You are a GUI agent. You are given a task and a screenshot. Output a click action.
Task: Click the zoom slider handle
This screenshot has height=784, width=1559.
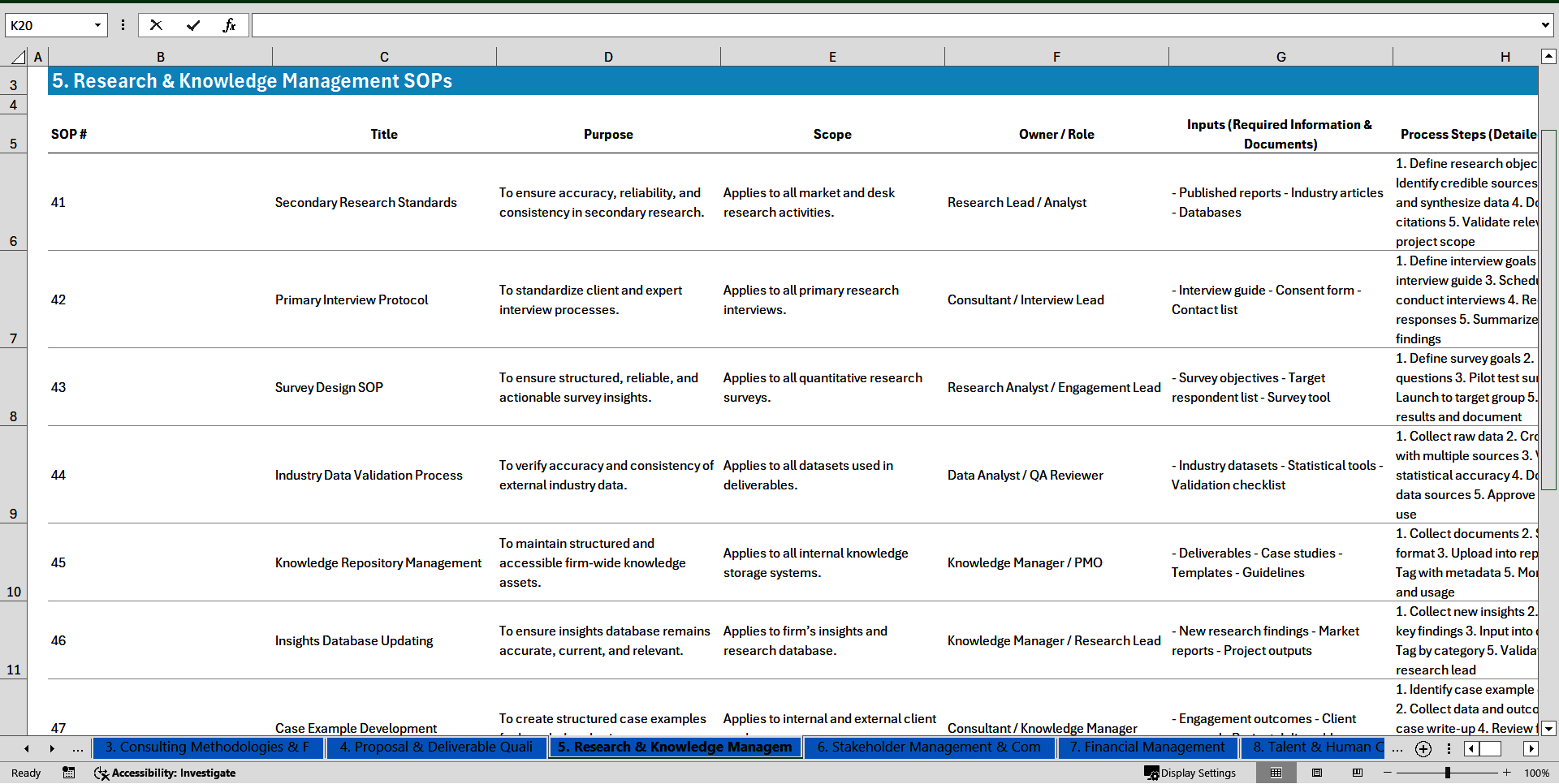click(1447, 773)
